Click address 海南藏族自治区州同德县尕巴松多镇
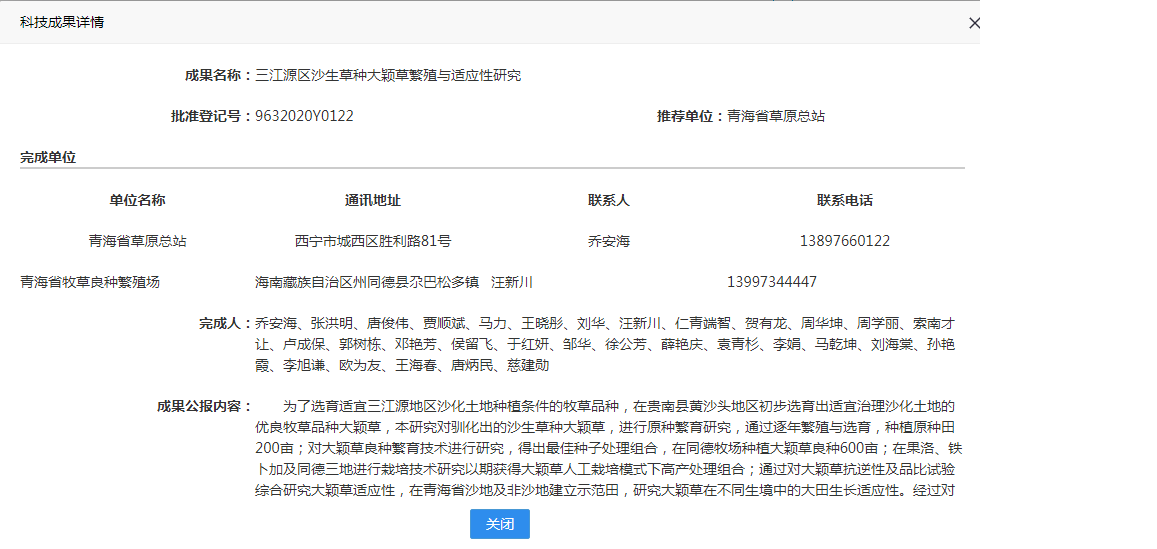The width and height of the screenshot is (1157, 549). (367, 282)
